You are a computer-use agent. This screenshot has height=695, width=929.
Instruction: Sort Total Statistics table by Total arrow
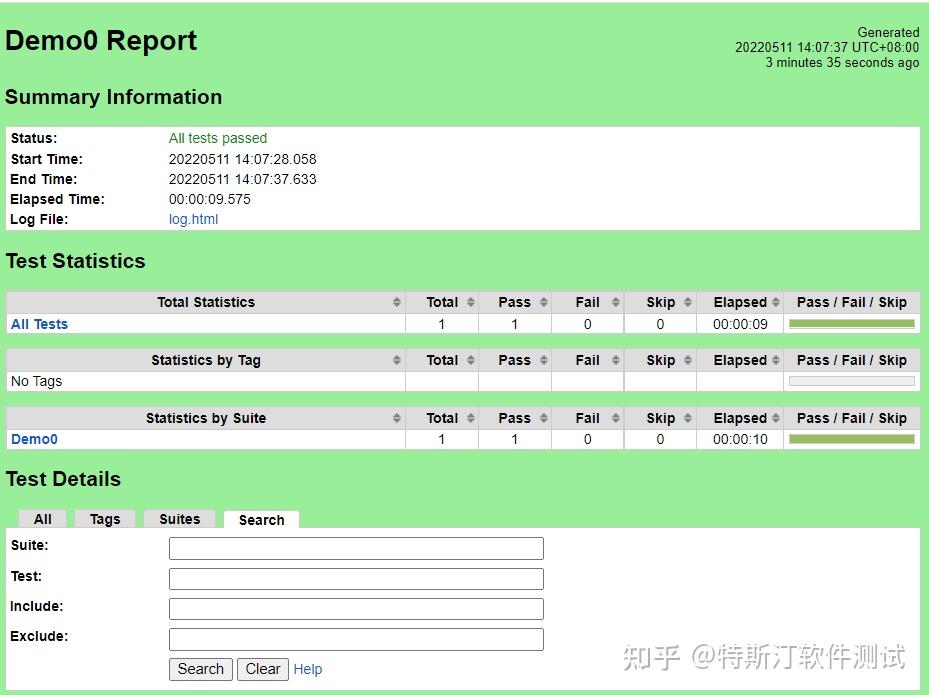click(470, 302)
